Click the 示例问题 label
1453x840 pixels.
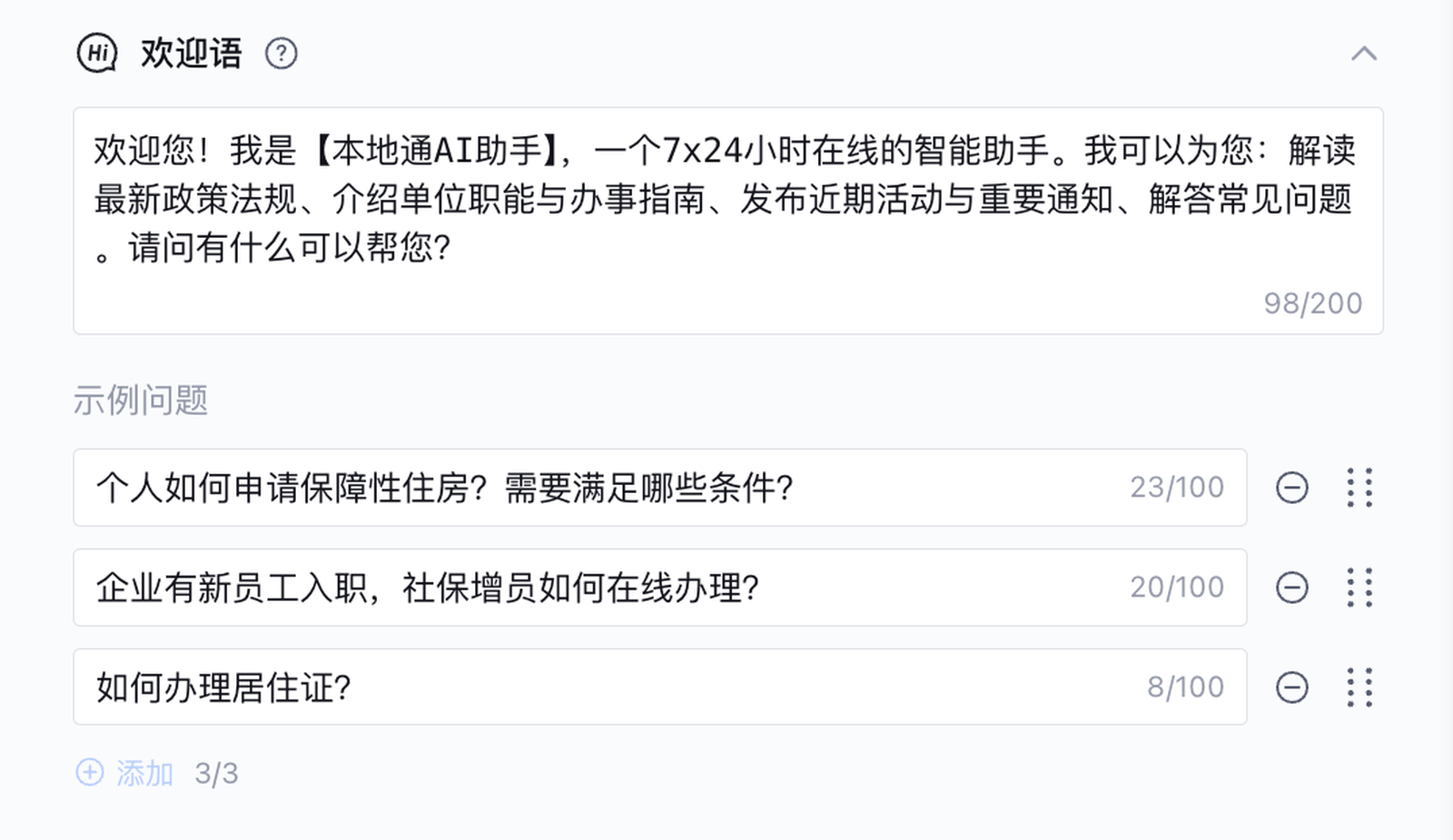(141, 400)
